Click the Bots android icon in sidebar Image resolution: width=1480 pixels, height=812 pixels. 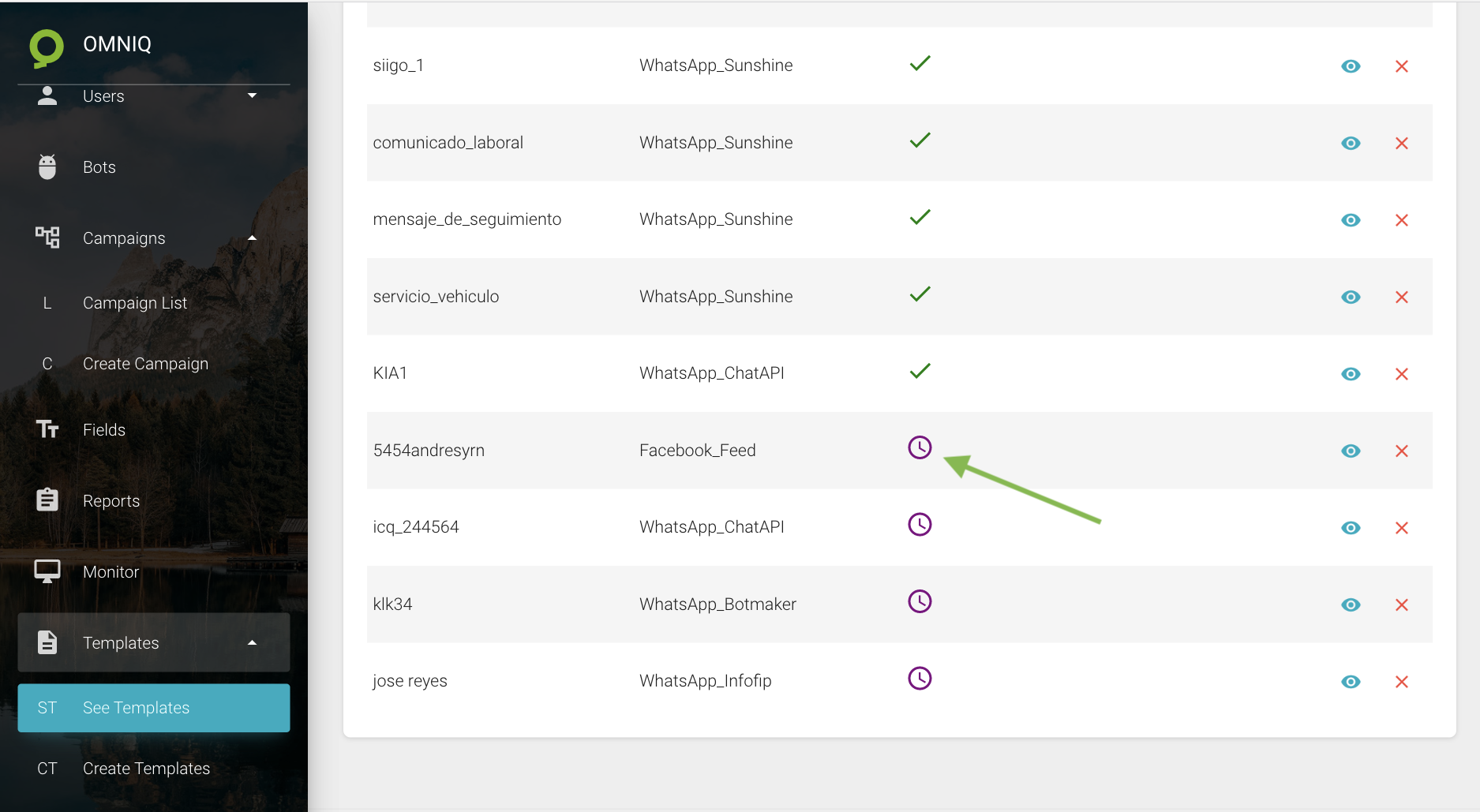(x=47, y=167)
